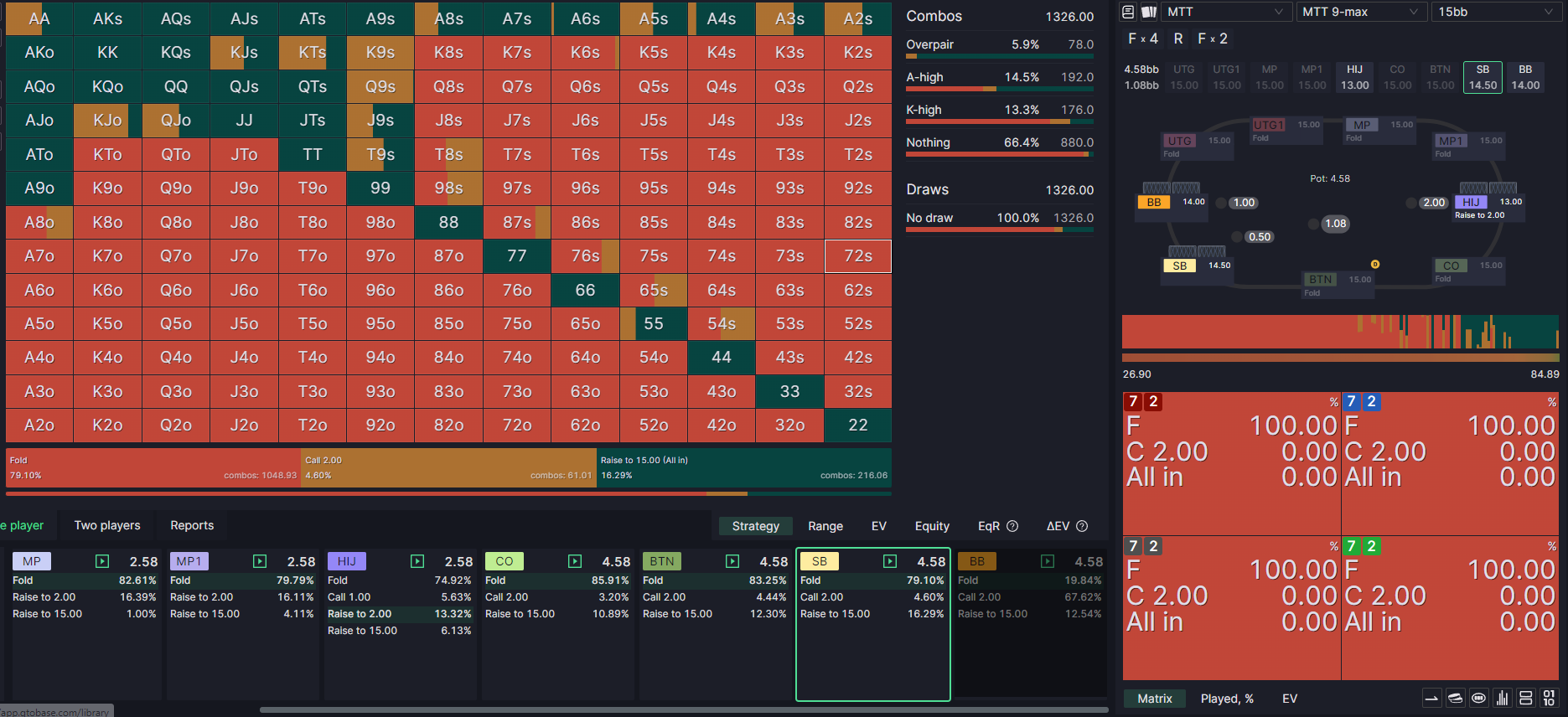Click the help icon next to EqR
This screenshot has height=717, width=1568.
click(x=1012, y=526)
